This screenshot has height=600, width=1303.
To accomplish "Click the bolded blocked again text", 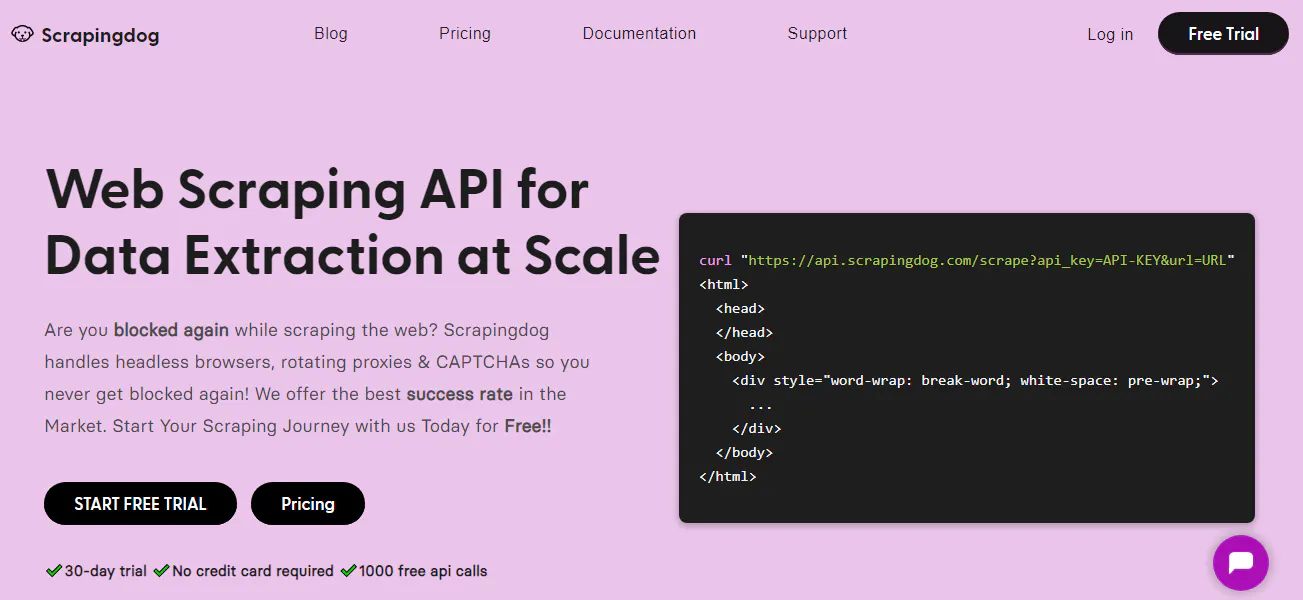I will pos(170,329).
